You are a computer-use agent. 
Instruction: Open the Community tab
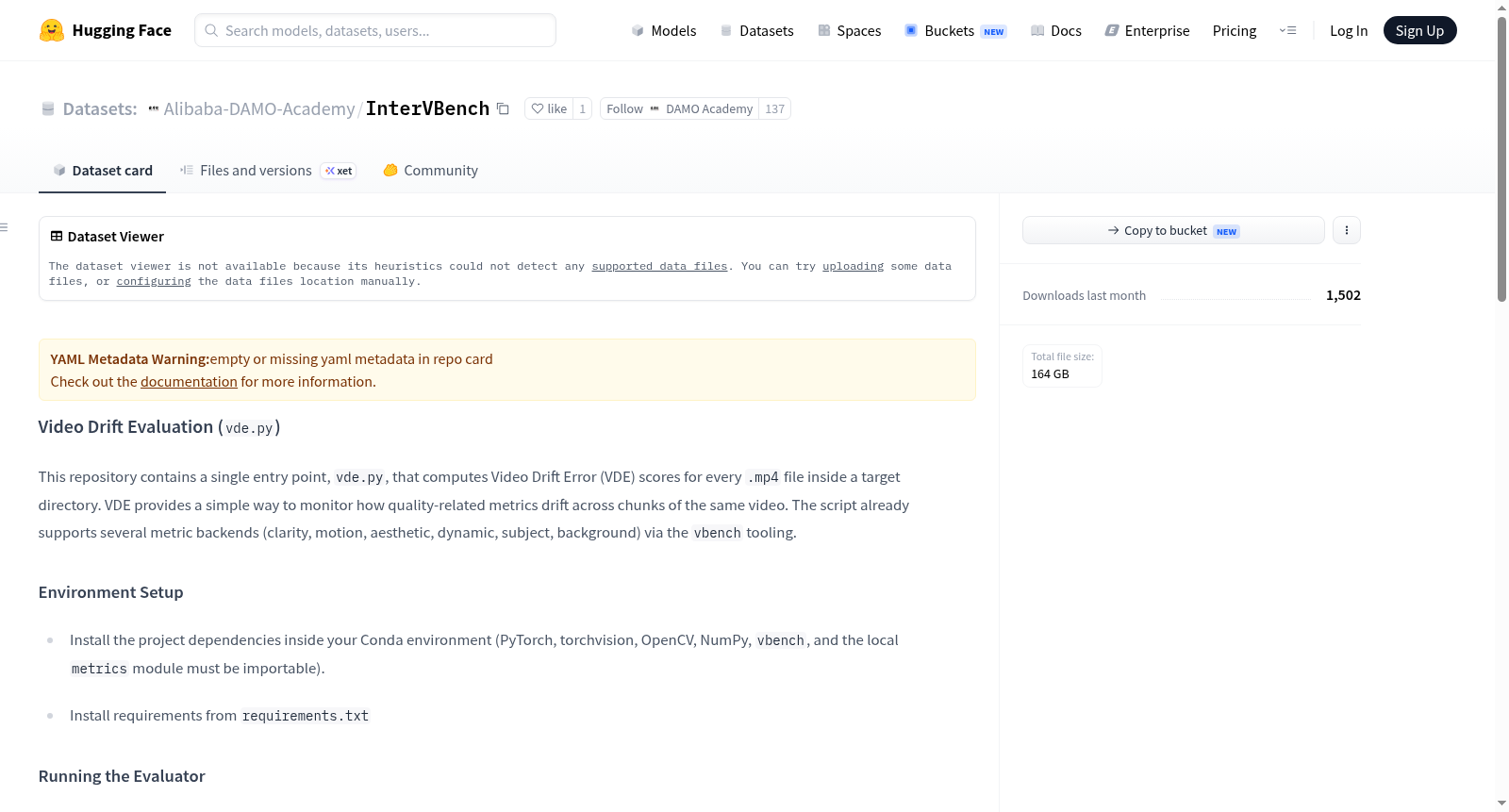click(430, 171)
